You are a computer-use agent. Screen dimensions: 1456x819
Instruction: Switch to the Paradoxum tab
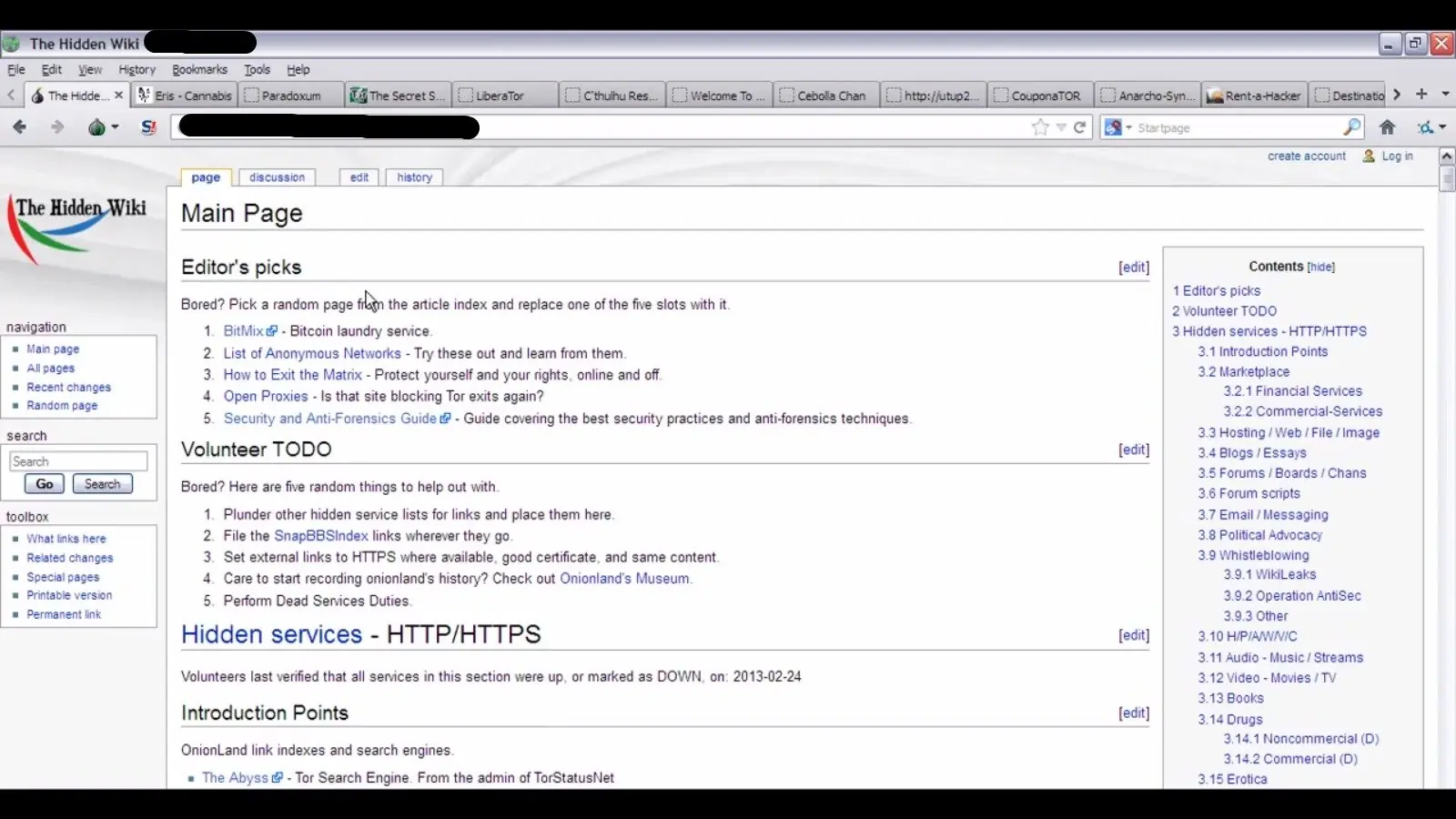click(x=292, y=95)
